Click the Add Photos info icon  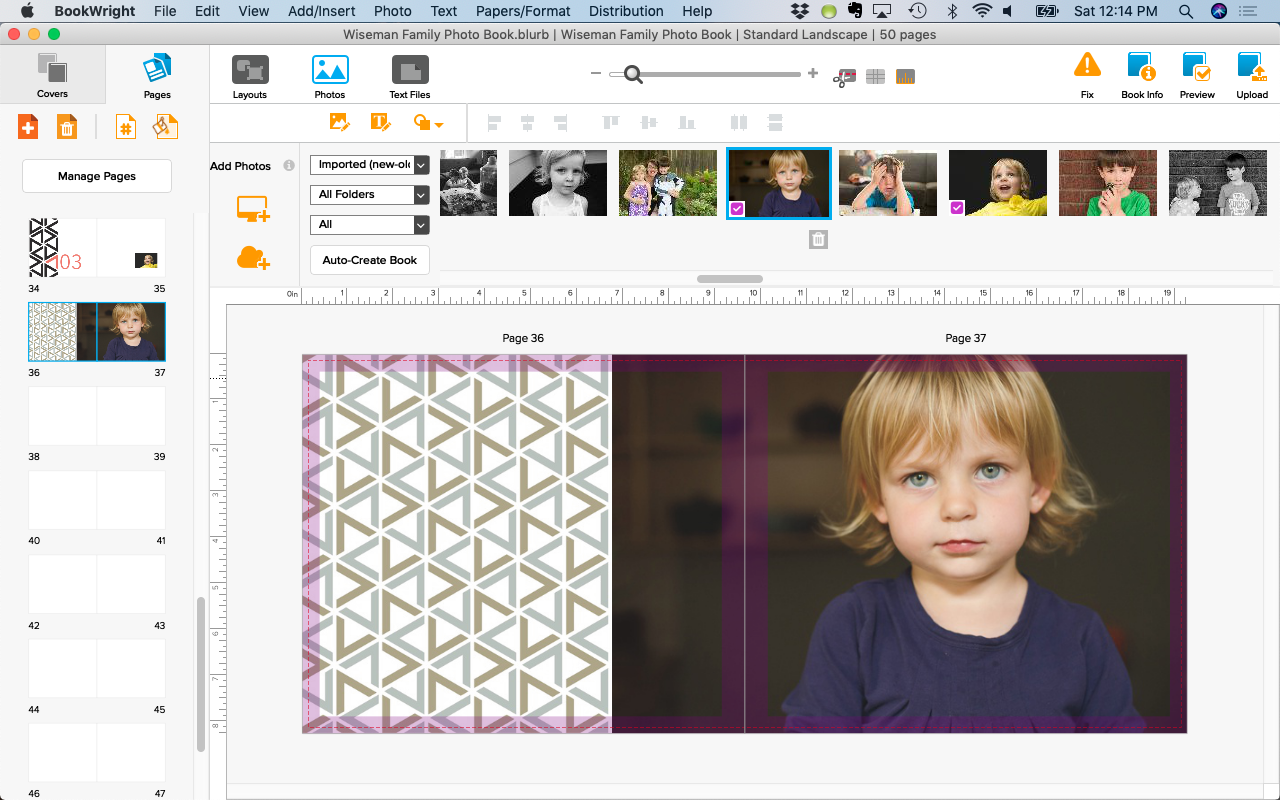pyautogui.click(x=289, y=166)
